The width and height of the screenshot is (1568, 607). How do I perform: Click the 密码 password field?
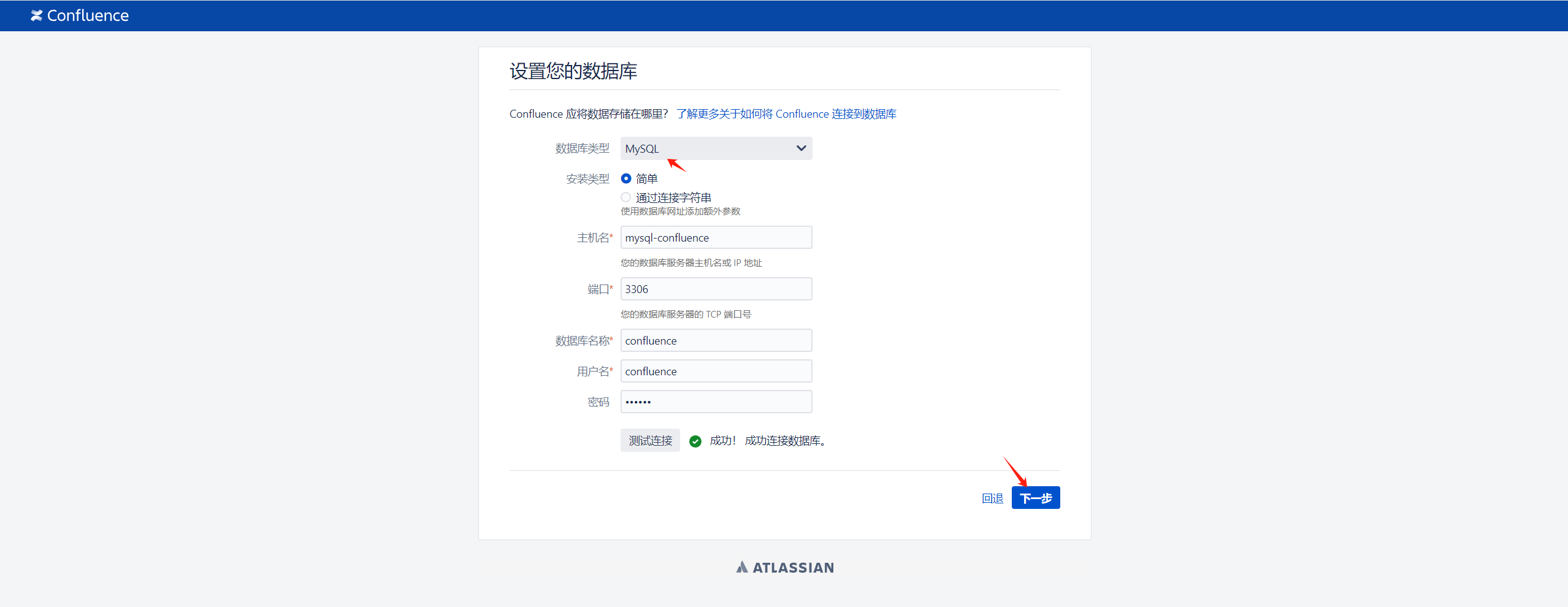coord(716,402)
